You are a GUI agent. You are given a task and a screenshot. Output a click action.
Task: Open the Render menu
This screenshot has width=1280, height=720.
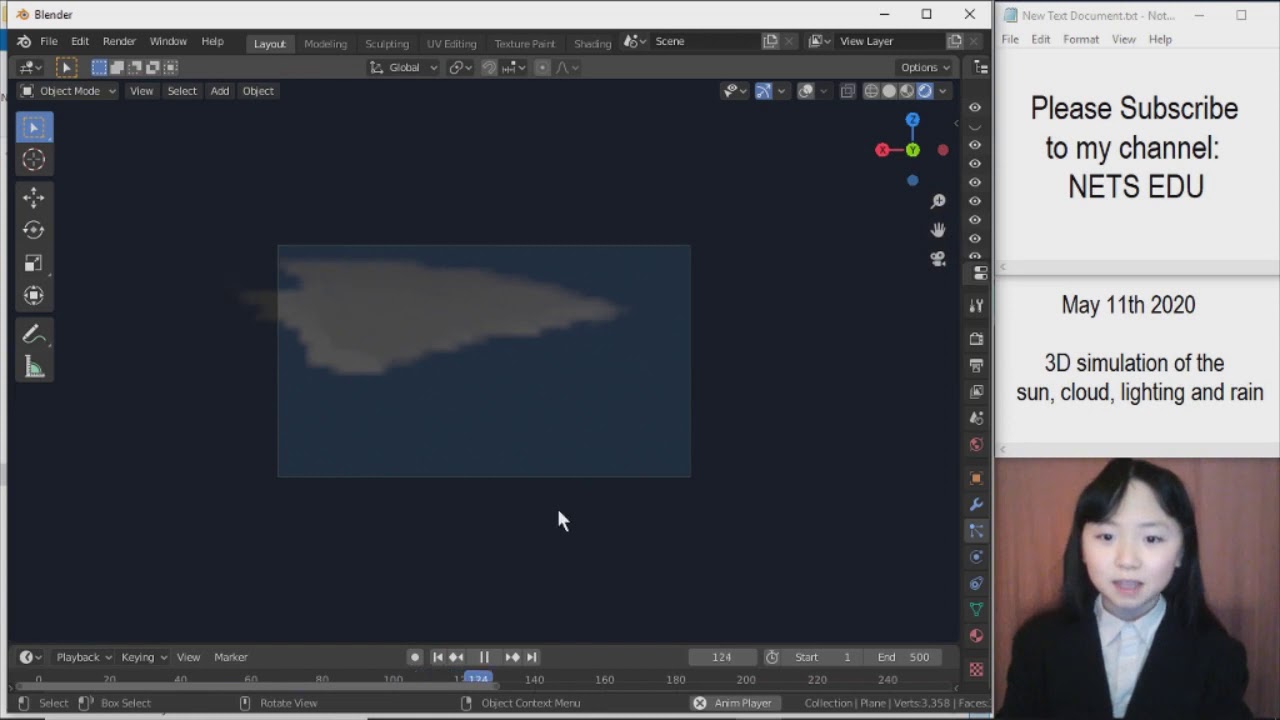119,41
